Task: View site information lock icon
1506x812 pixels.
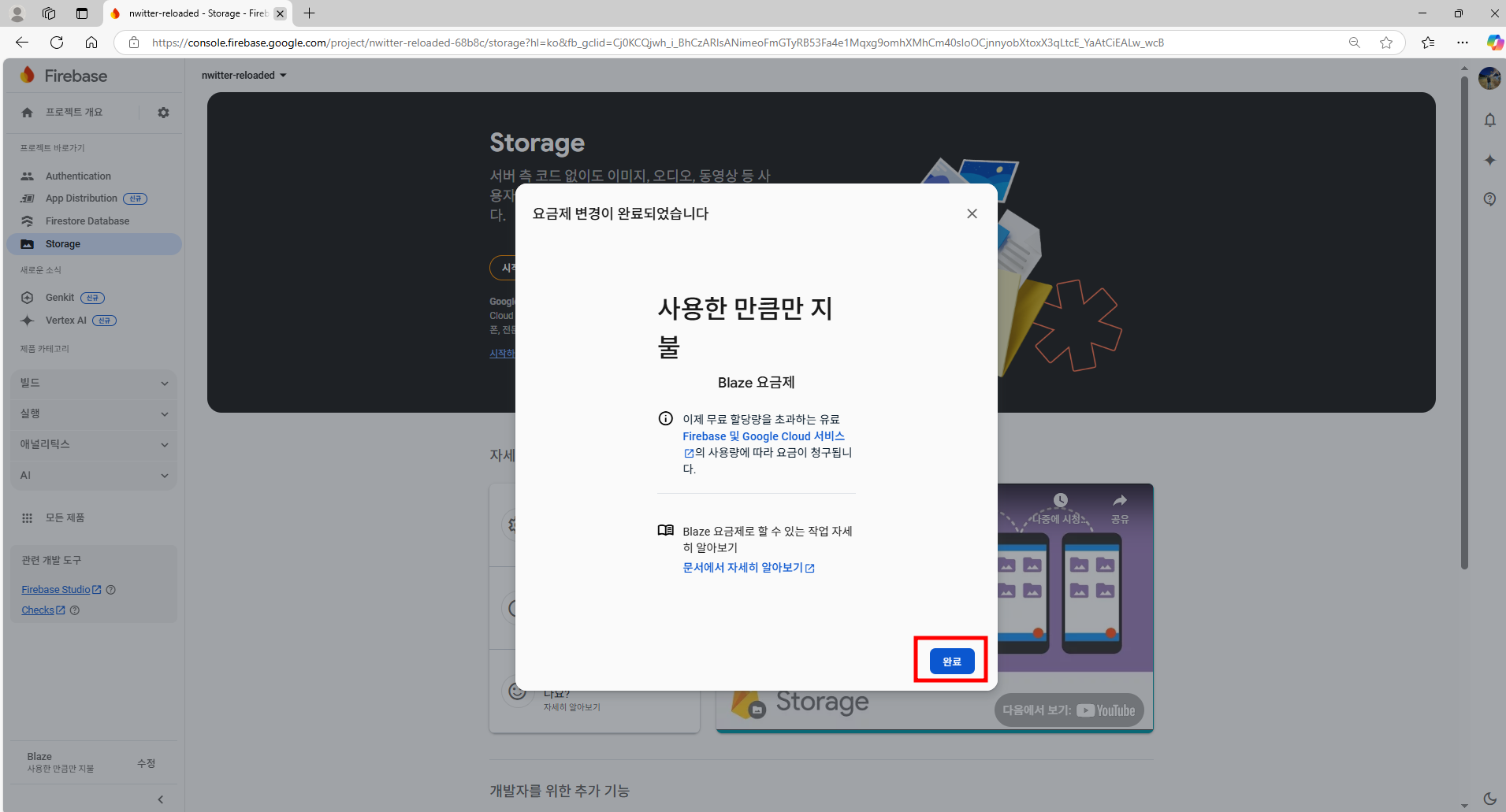Action: 134,43
